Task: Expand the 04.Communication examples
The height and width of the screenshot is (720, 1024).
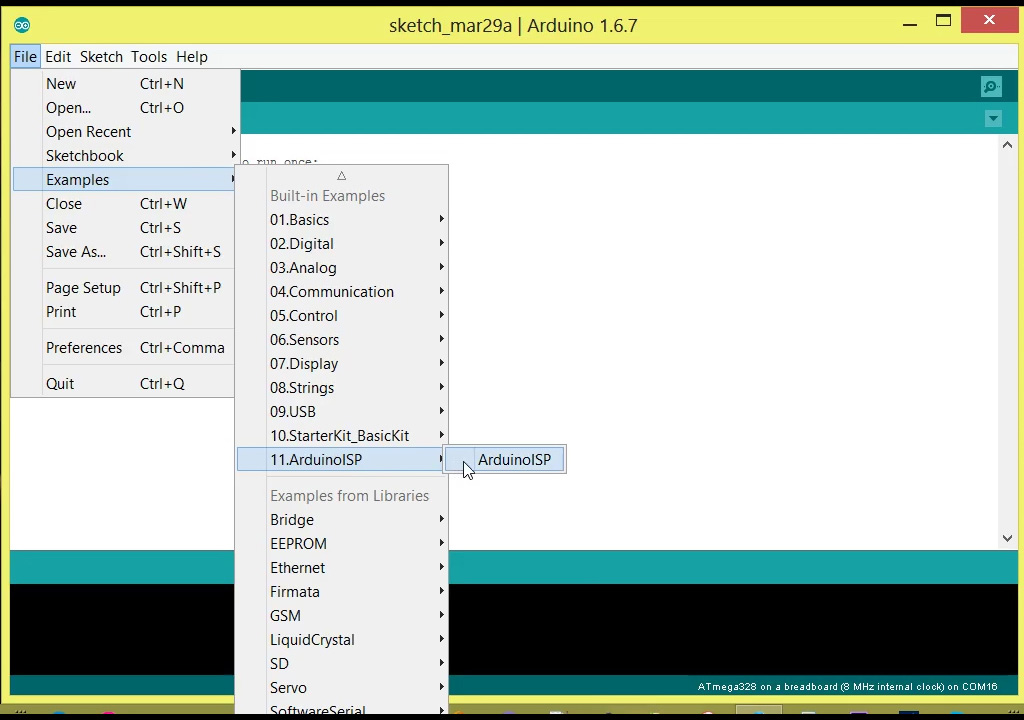Action: click(x=332, y=291)
